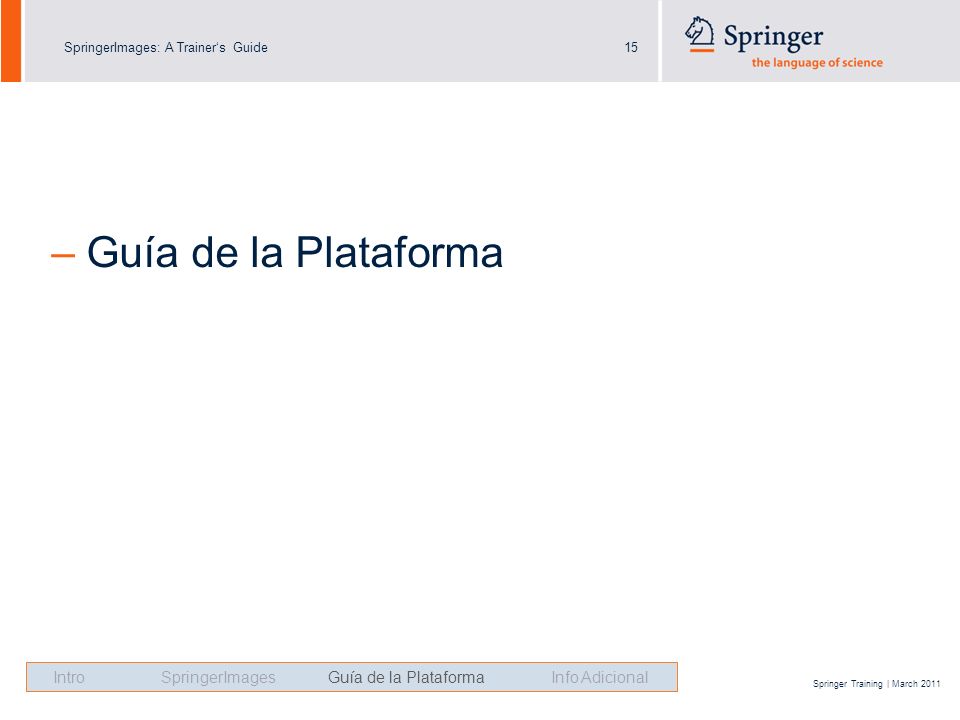Select the Guía de la Plataforma tab
Screen dimensions: 960x720
click(406, 677)
